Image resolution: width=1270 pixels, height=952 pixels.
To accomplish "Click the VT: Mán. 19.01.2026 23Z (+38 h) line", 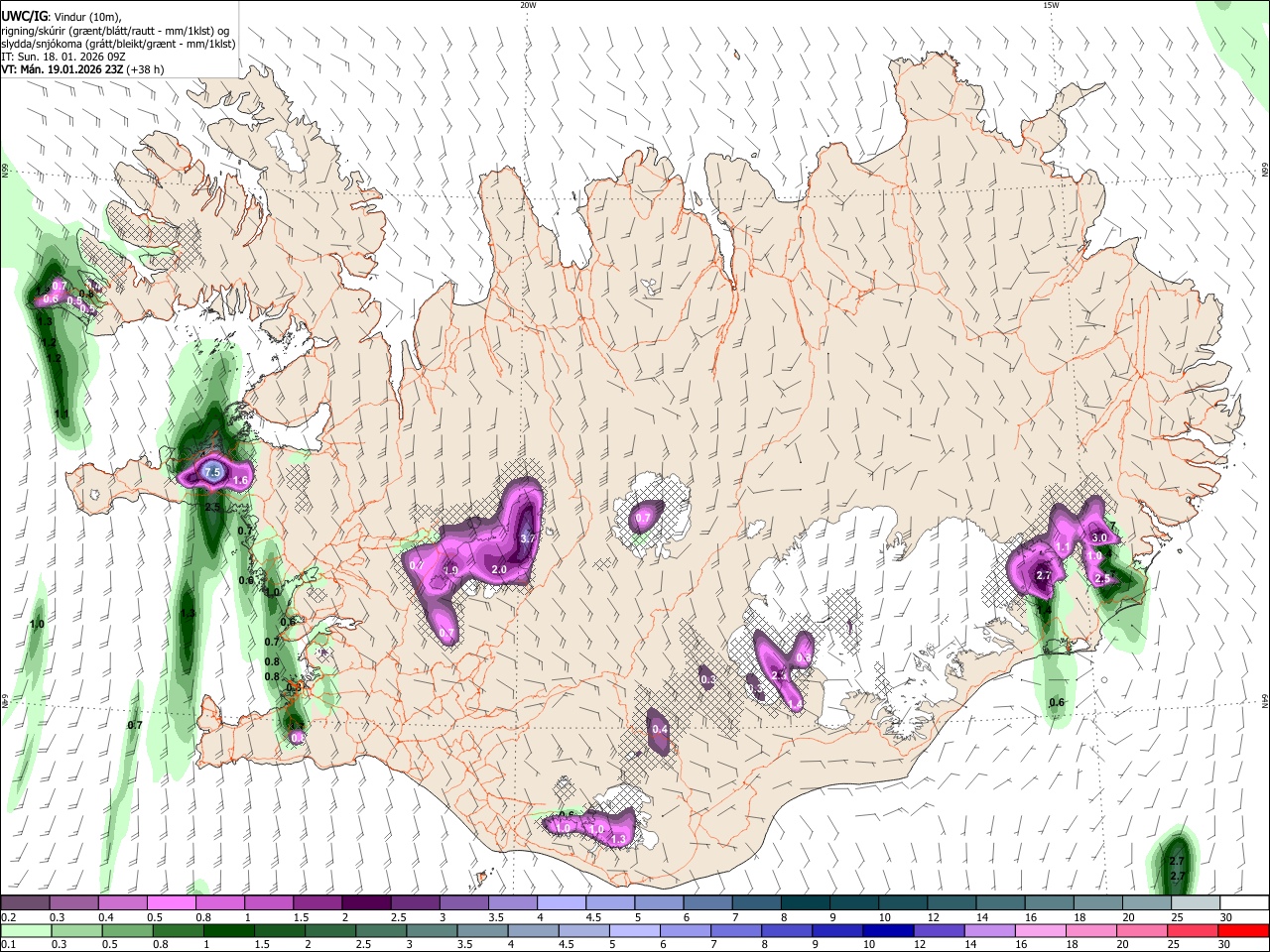I will pos(82,69).
